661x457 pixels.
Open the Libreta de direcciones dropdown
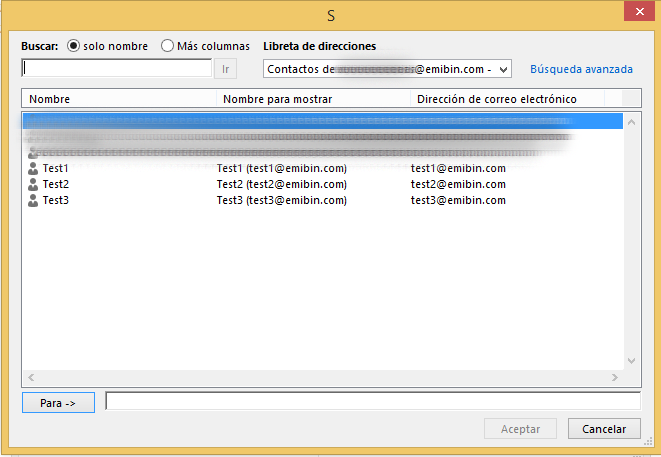coord(503,69)
